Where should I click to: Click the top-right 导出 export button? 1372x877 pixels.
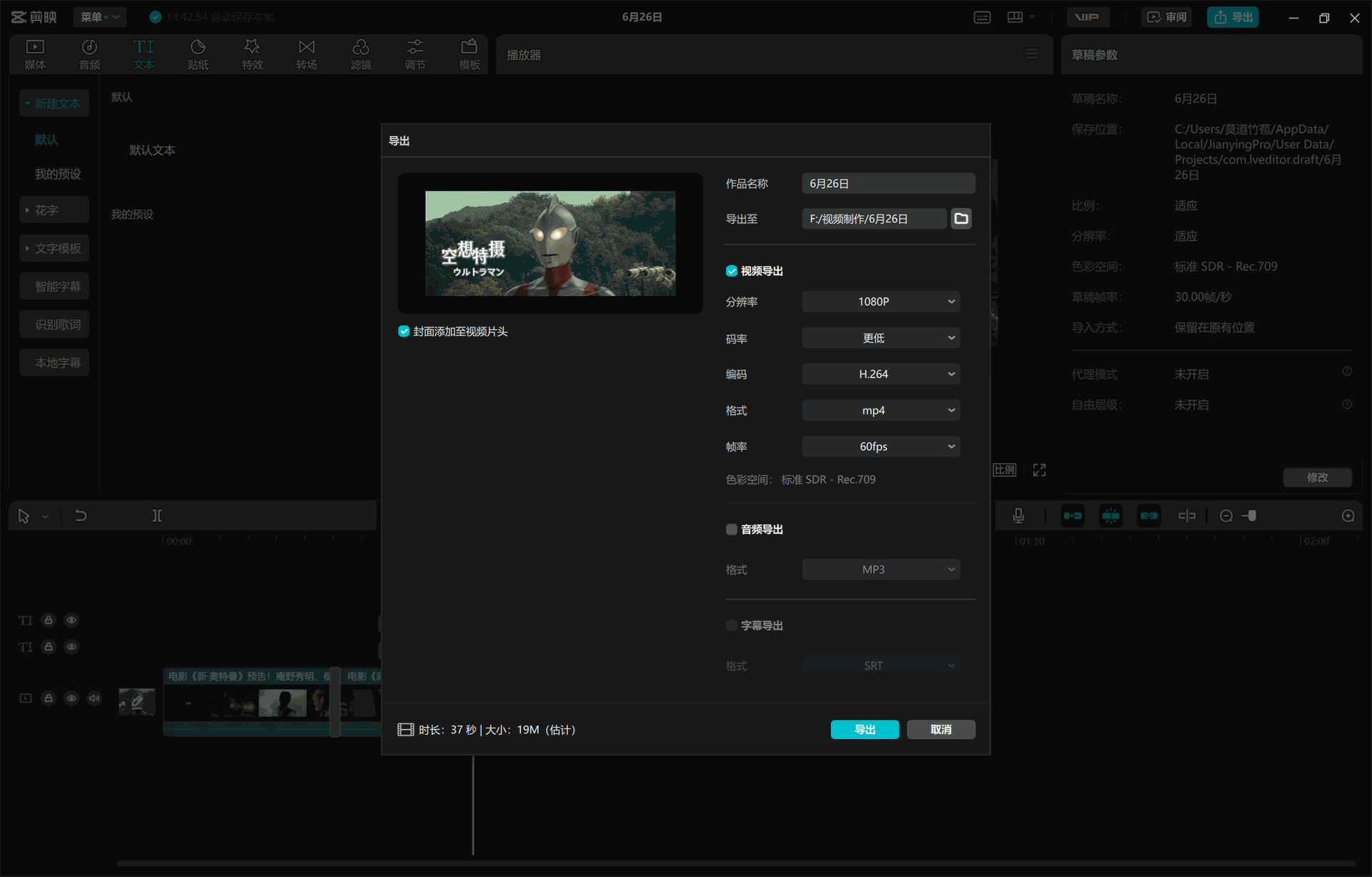point(1233,17)
